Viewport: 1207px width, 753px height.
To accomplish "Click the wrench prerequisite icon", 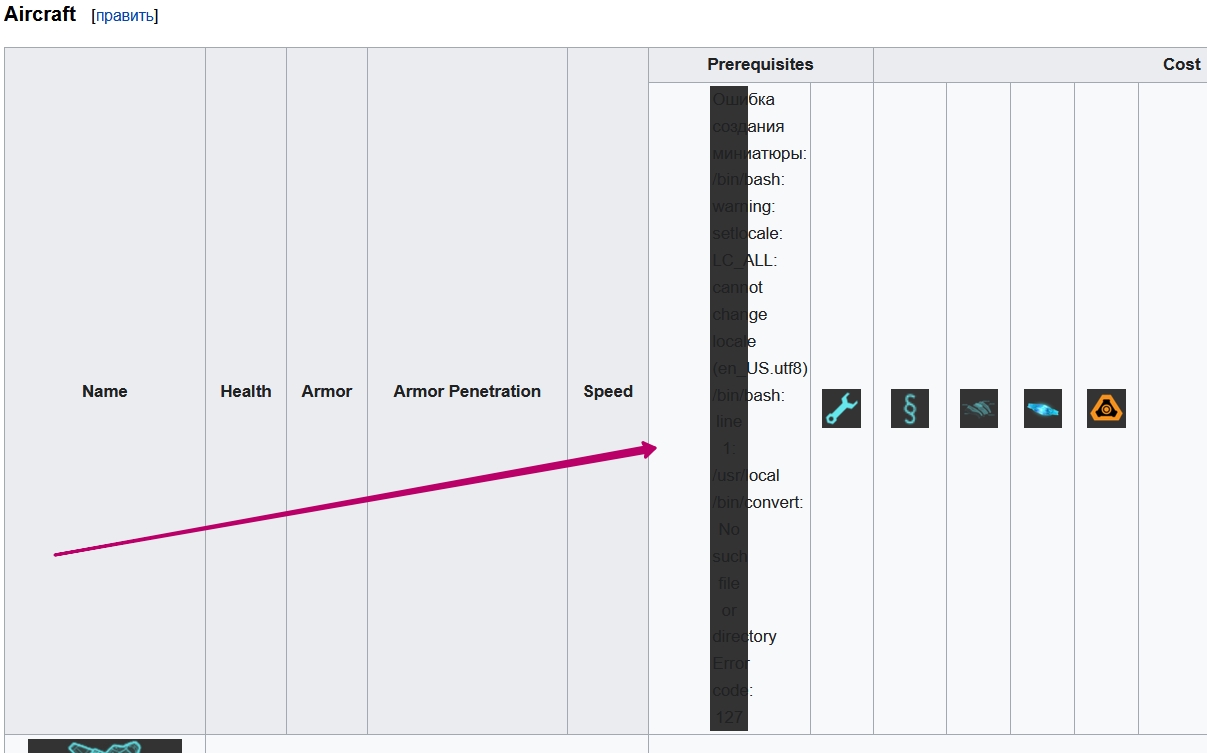I will pos(841,409).
